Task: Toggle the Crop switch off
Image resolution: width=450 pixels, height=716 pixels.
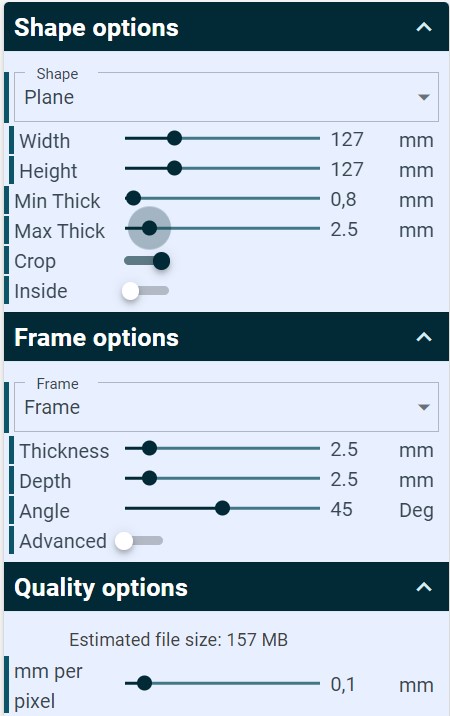Action: coord(147,261)
